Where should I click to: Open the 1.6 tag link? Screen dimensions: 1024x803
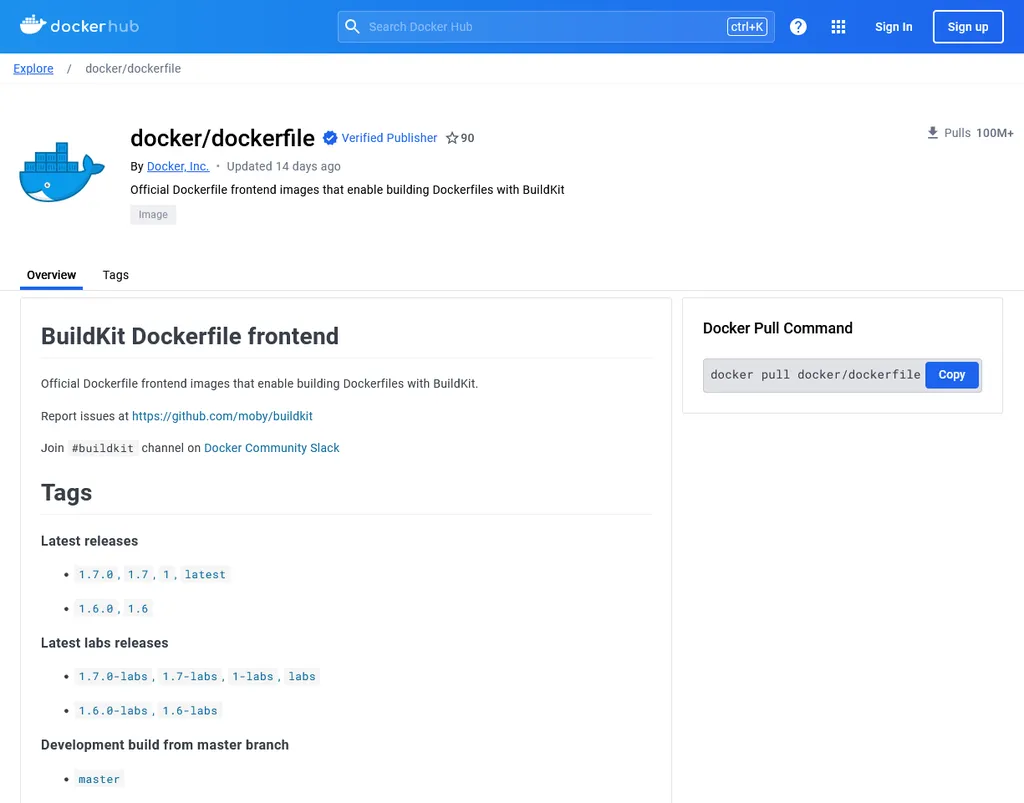coord(138,608)
